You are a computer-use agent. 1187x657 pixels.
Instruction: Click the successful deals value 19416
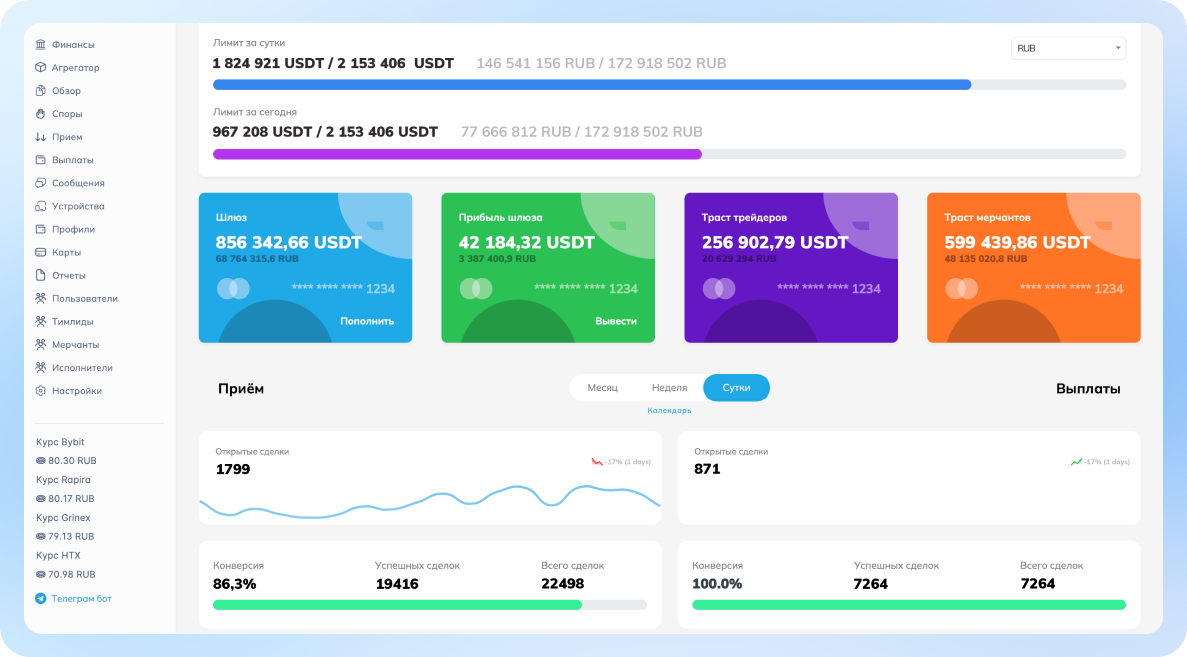(397, 584)
